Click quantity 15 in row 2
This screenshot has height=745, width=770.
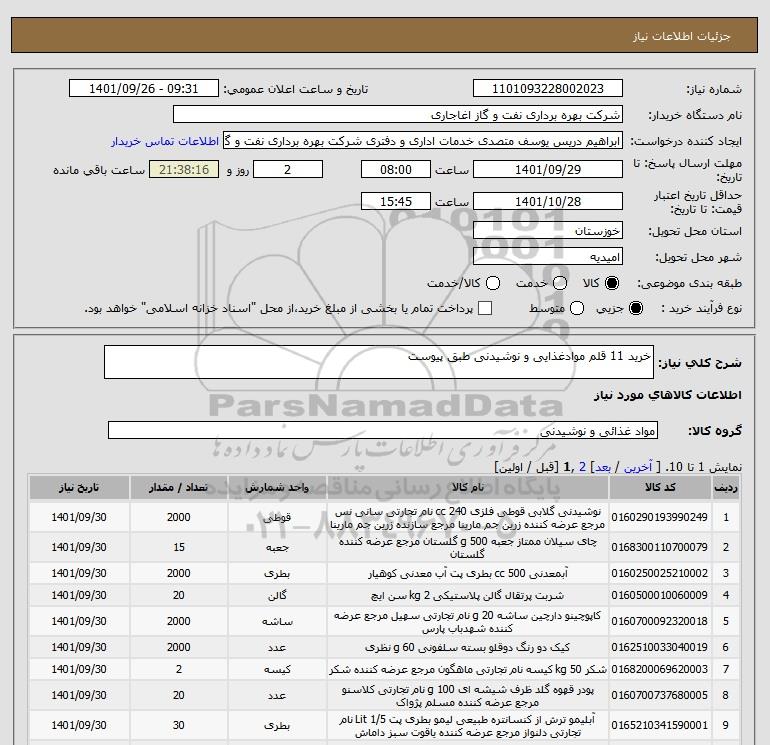pos(179,547)
